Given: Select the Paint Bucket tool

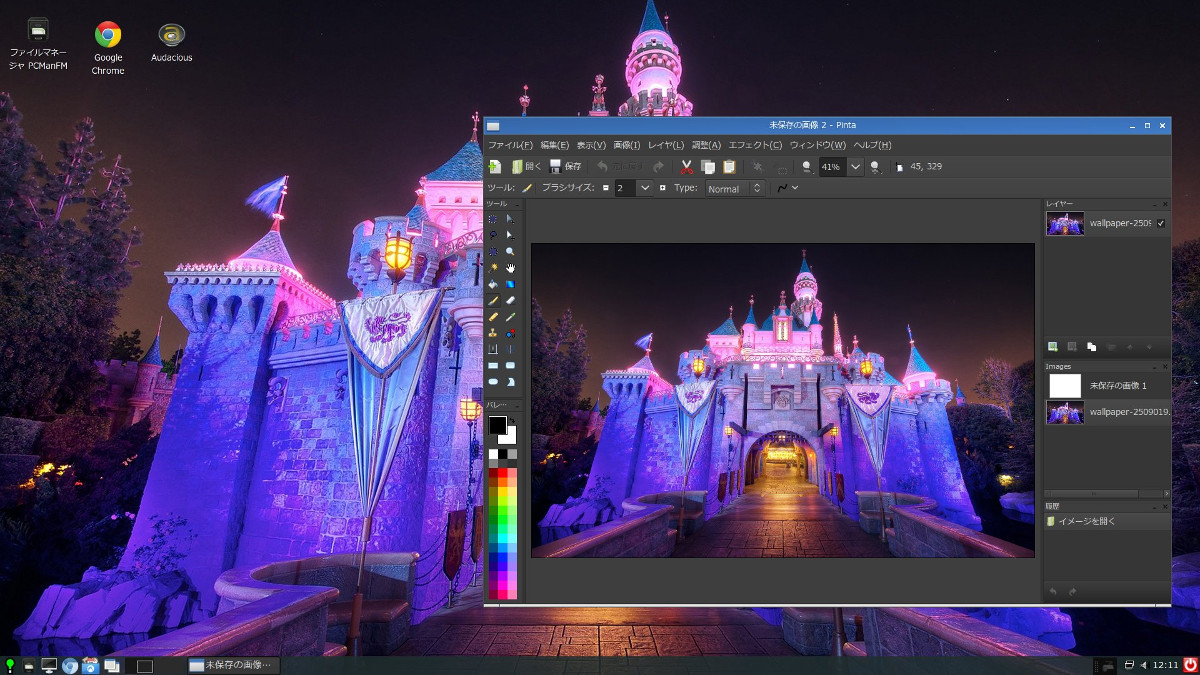Looking at the screenshot, I should click(493, 284).
